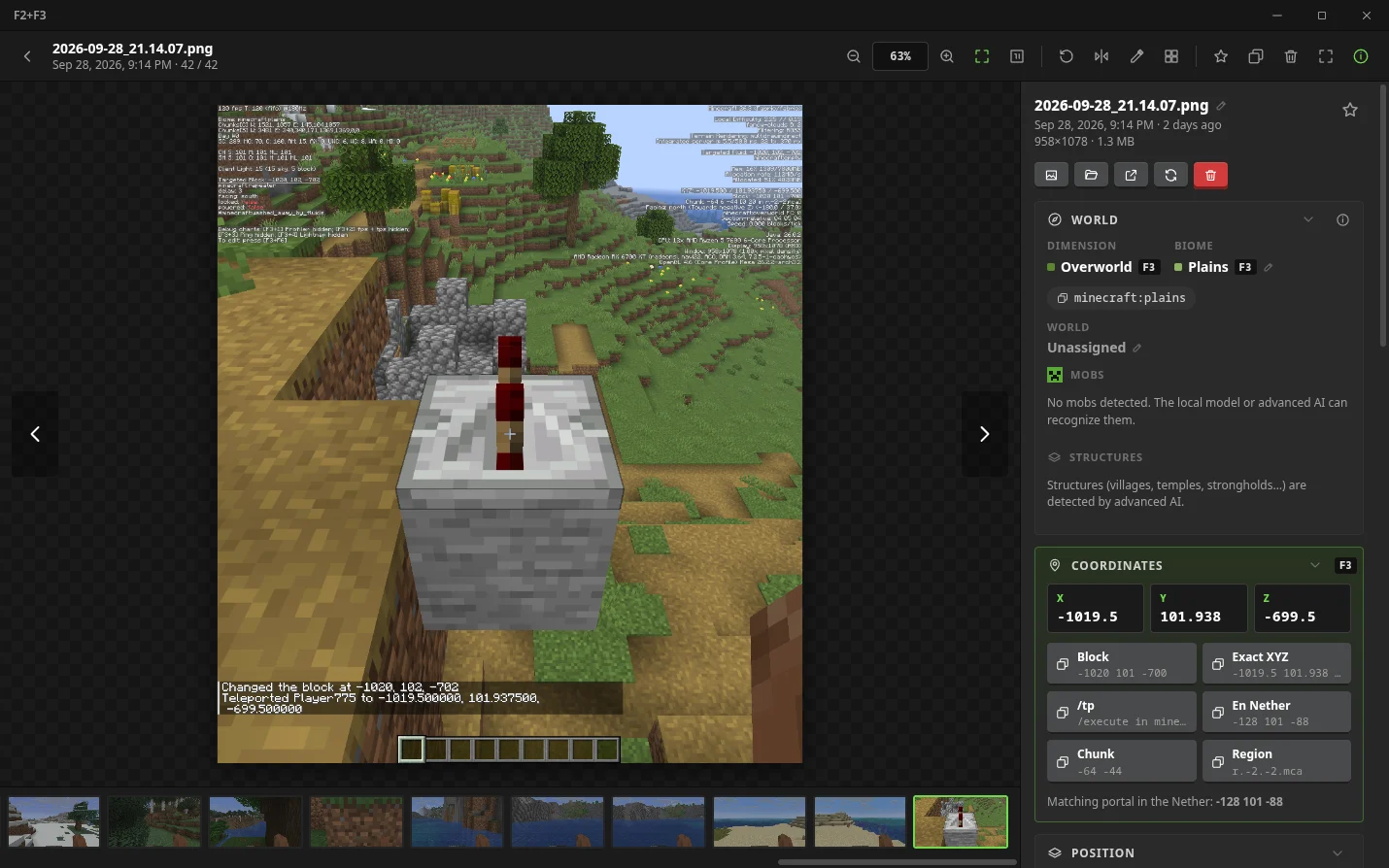Select the snowy biome thumbnail in the filmstrip

tap(53, 821)
